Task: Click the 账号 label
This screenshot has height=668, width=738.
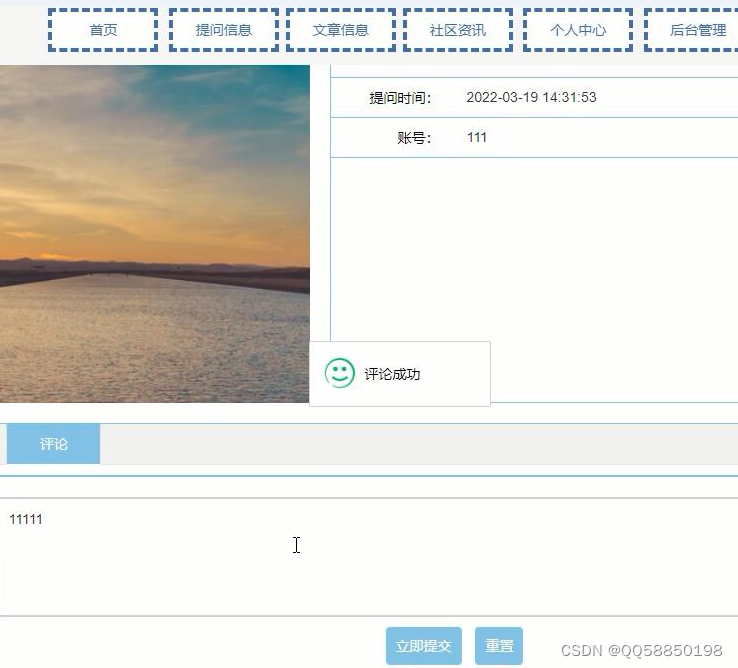Action: [x=414, y=138]
